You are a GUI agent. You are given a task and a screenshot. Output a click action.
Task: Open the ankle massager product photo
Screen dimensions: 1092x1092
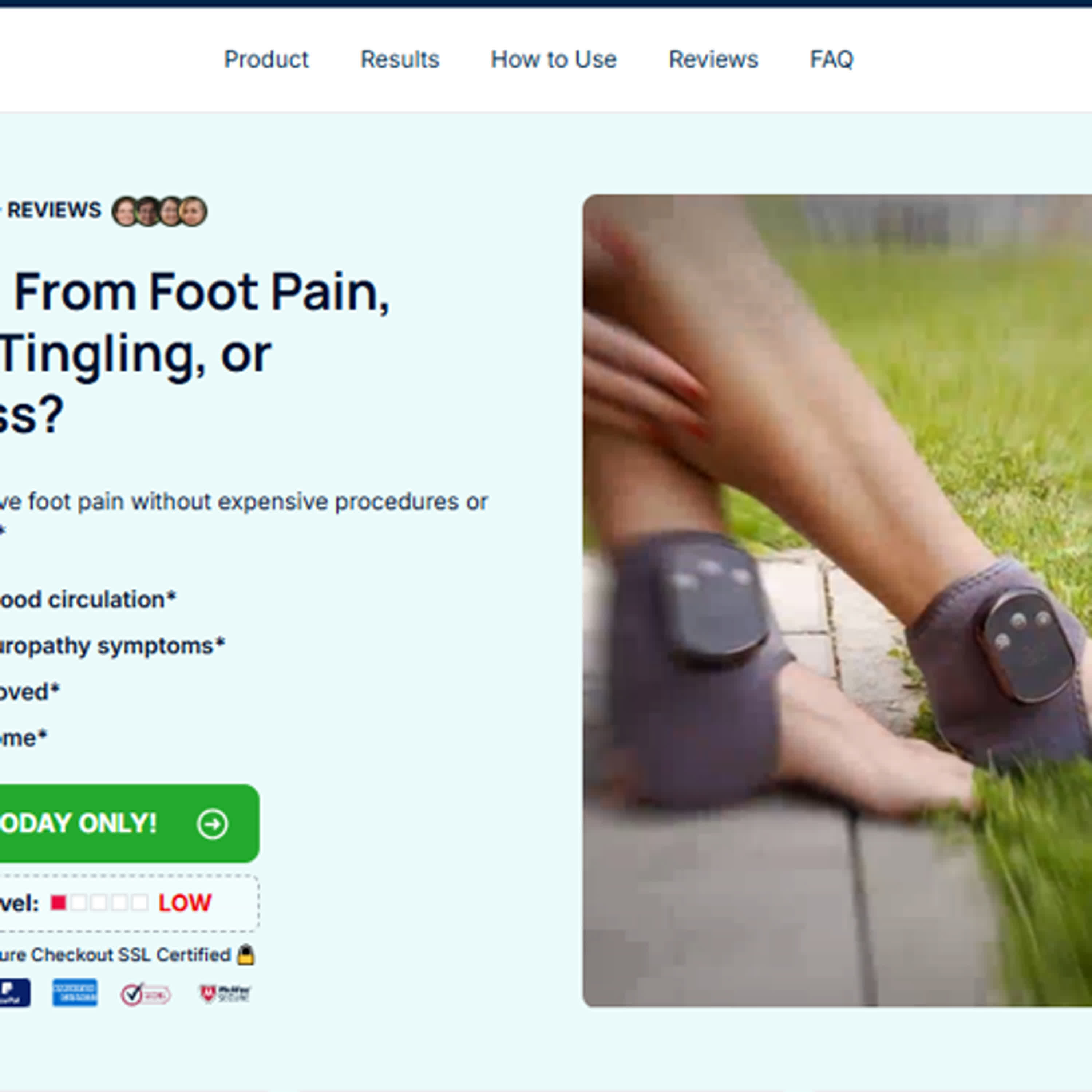coord(837,600)
